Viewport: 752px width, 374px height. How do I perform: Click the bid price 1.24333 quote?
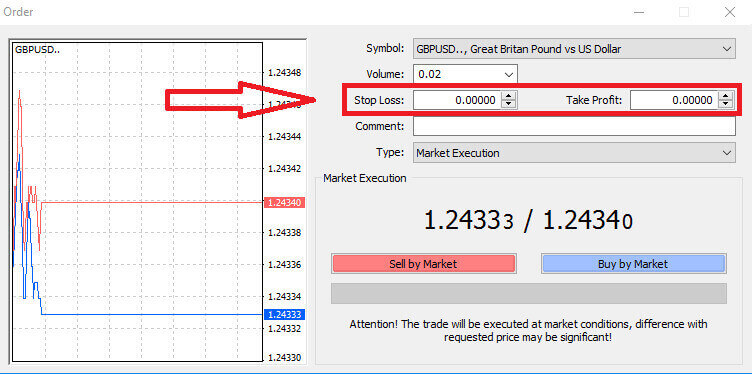click(469, 222)
